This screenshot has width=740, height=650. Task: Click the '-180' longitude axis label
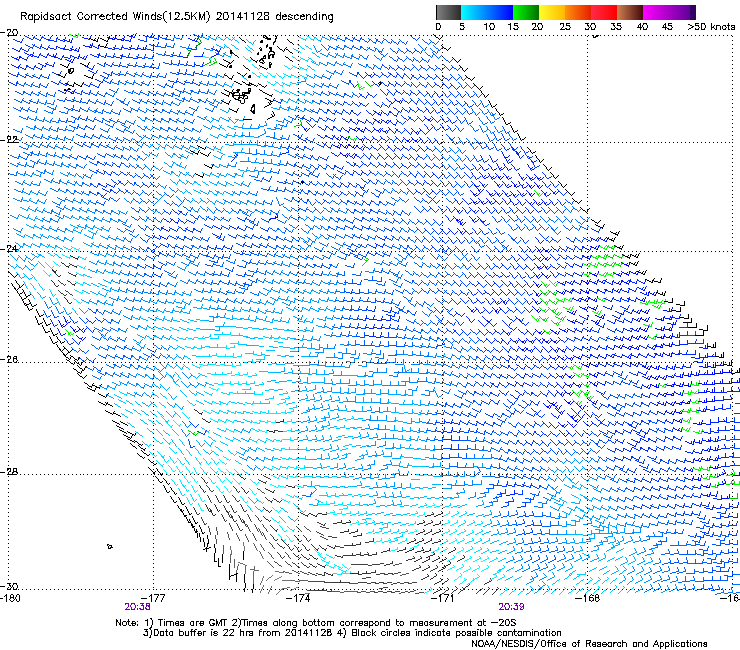click(10, 598)
